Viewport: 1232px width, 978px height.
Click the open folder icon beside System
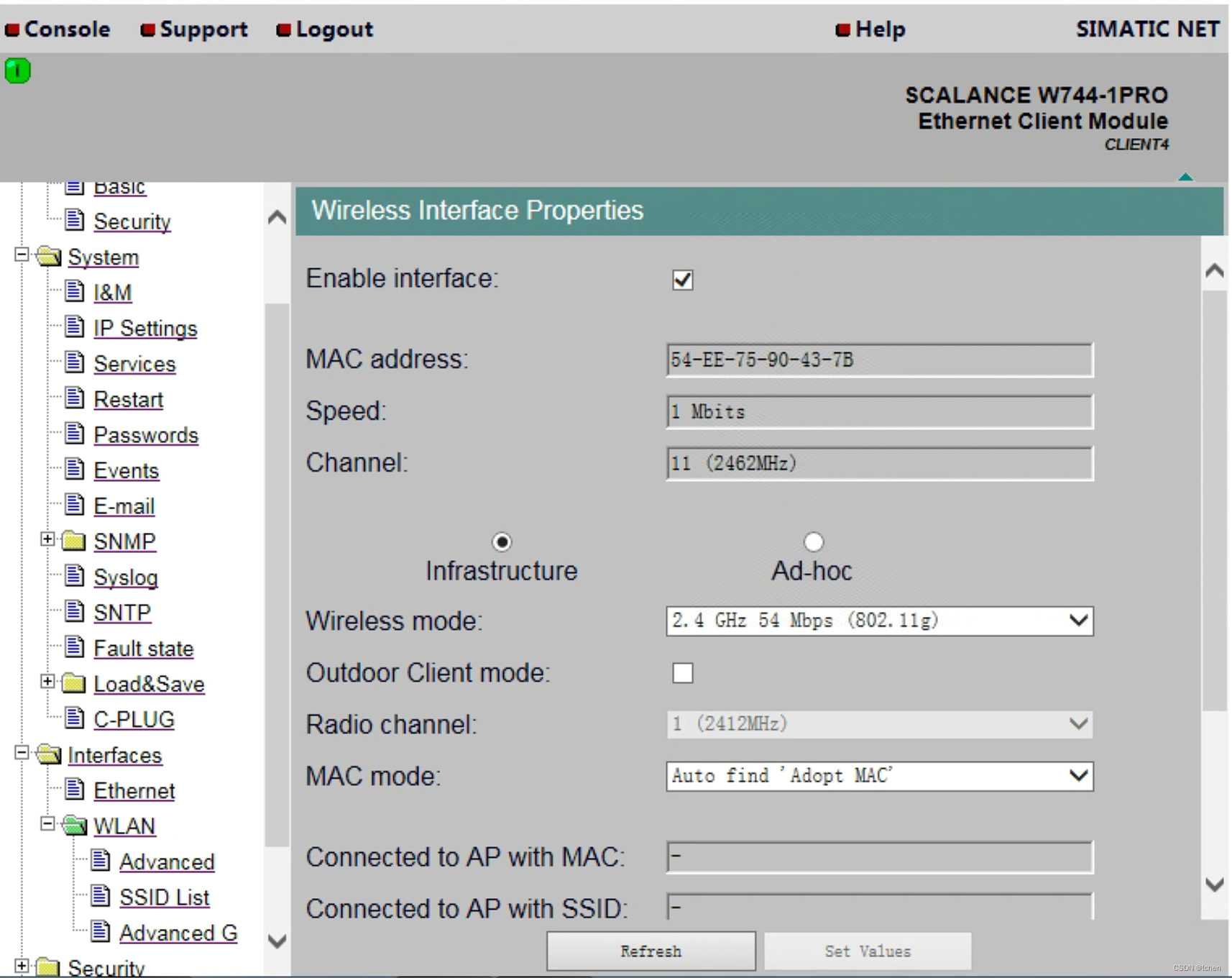coord(48,256)
